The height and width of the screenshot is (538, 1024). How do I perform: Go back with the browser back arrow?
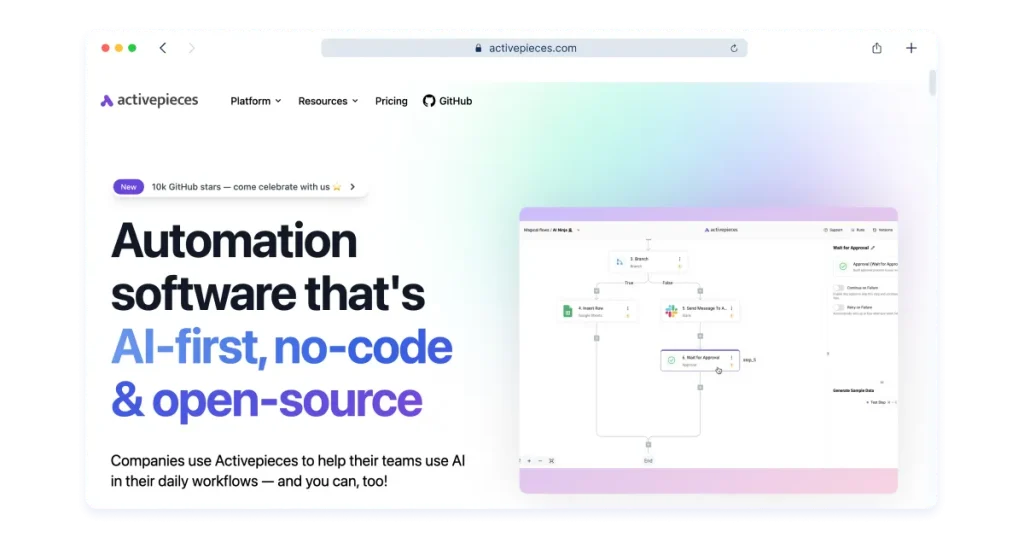163,48
